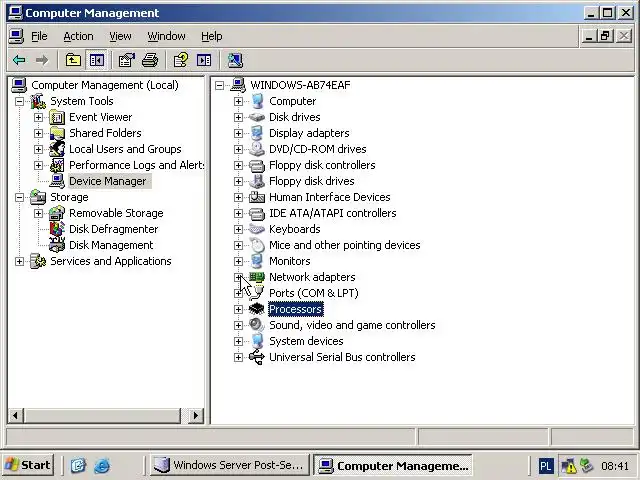The height and width of the screenshot is (480, 640).
Task: Click the security warning shield tray icon
Action: (x=569, y=466)
